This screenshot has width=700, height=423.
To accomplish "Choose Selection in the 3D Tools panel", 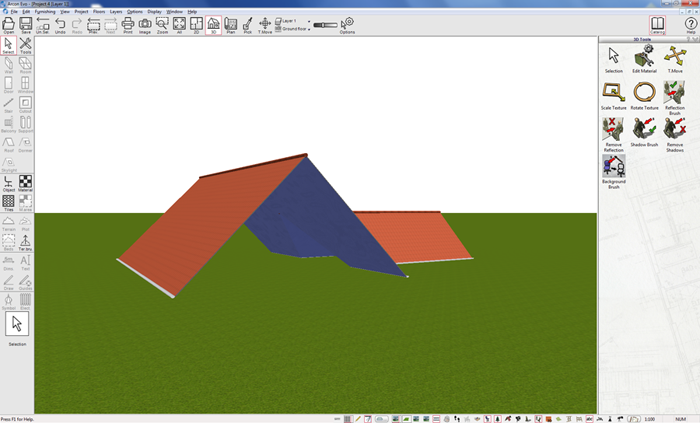I will pyautogui.click(x=614, y=59).
